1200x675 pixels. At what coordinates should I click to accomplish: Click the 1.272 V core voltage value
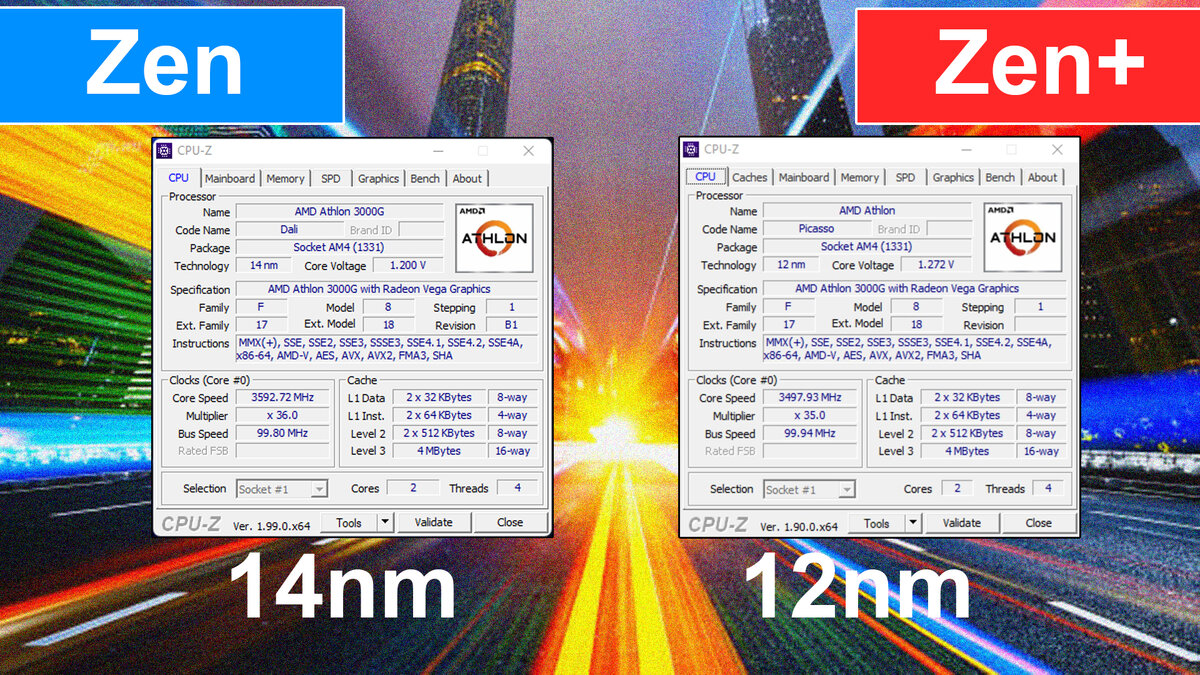tap(936, 265)
